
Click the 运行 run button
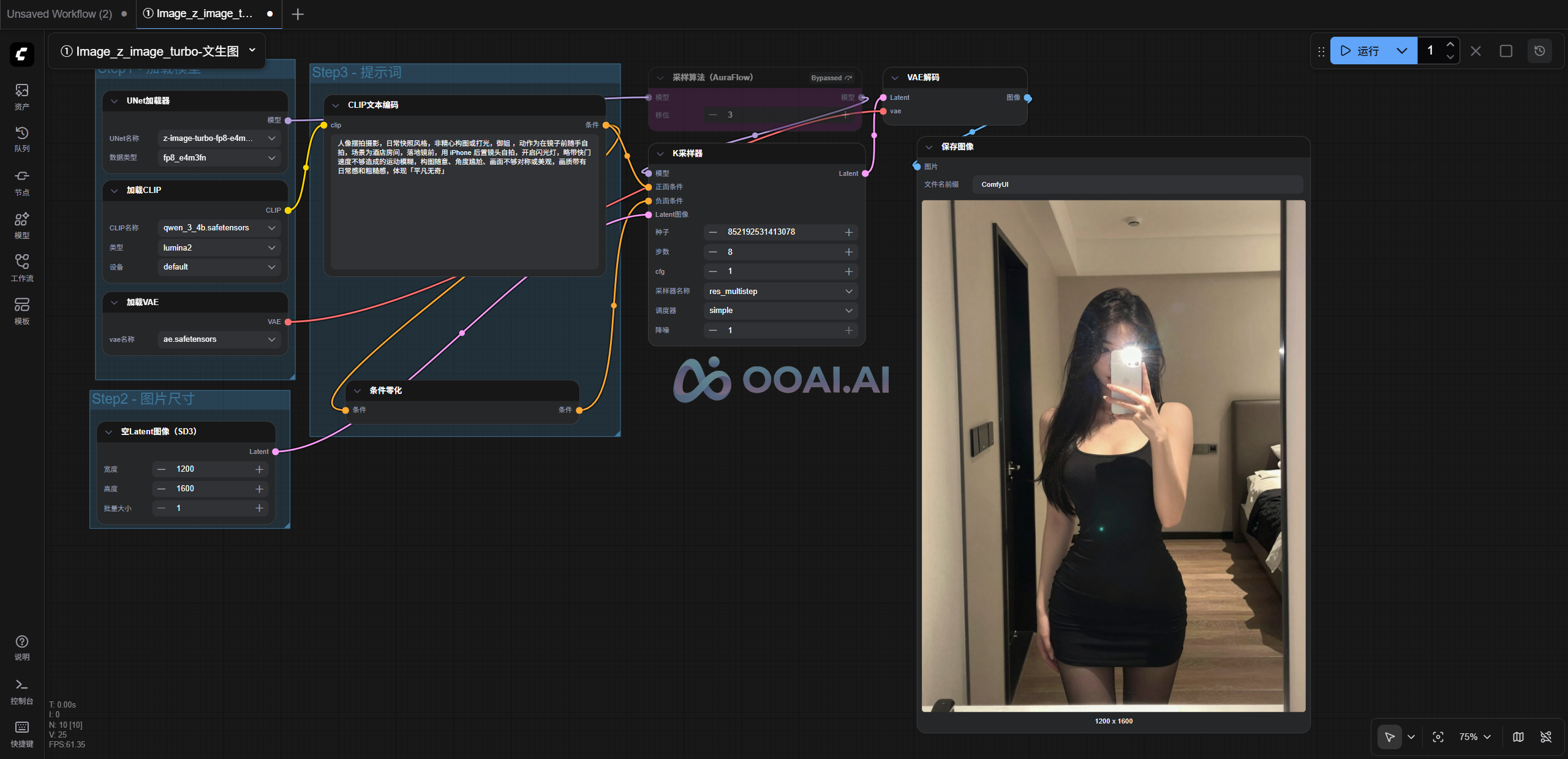coord(1360,51)
